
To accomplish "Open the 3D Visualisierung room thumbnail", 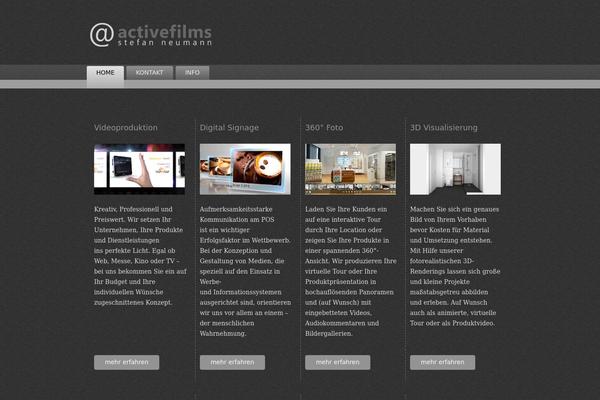I will [455, 169].
